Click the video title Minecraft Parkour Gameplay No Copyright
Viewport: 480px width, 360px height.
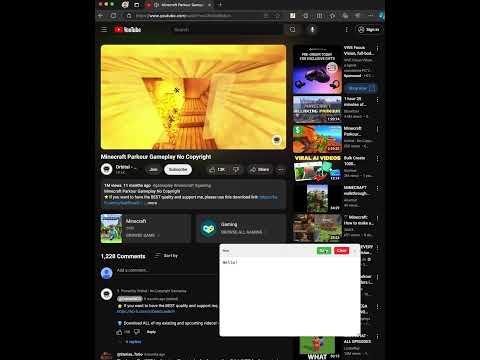156,157
